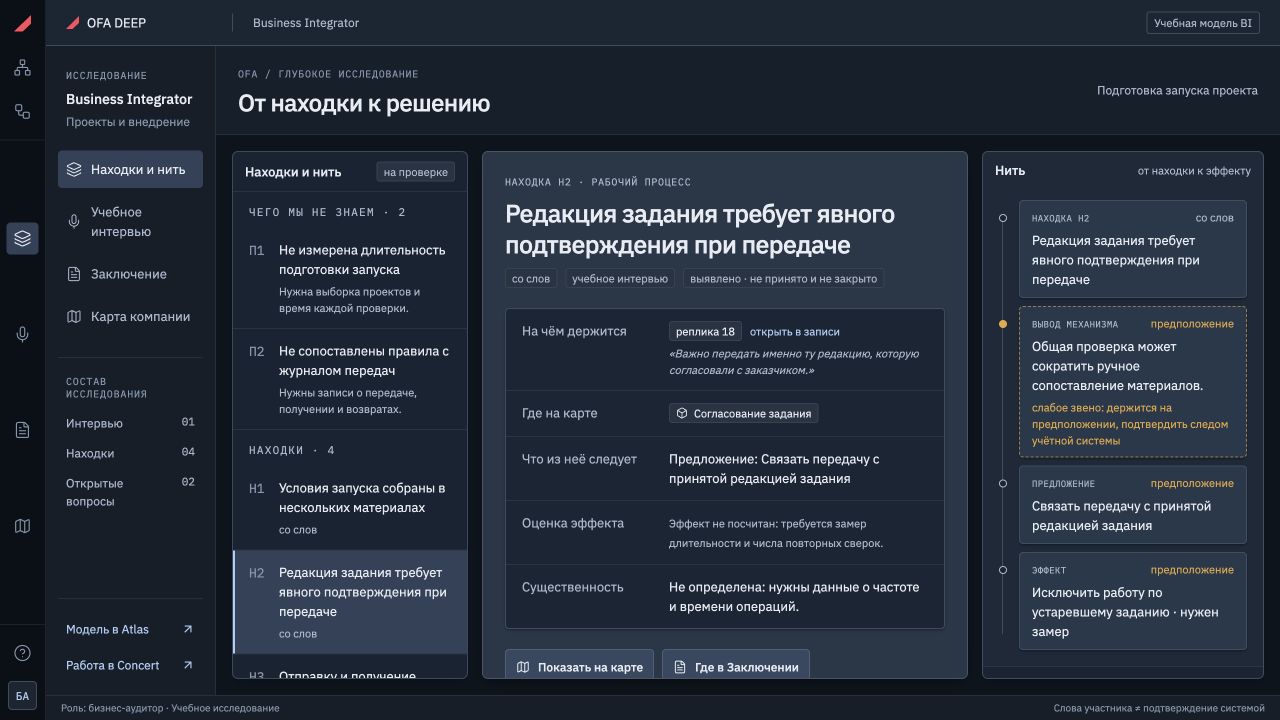Open Находки и нить section
The image size is (1280, 720).
point(130,169)
